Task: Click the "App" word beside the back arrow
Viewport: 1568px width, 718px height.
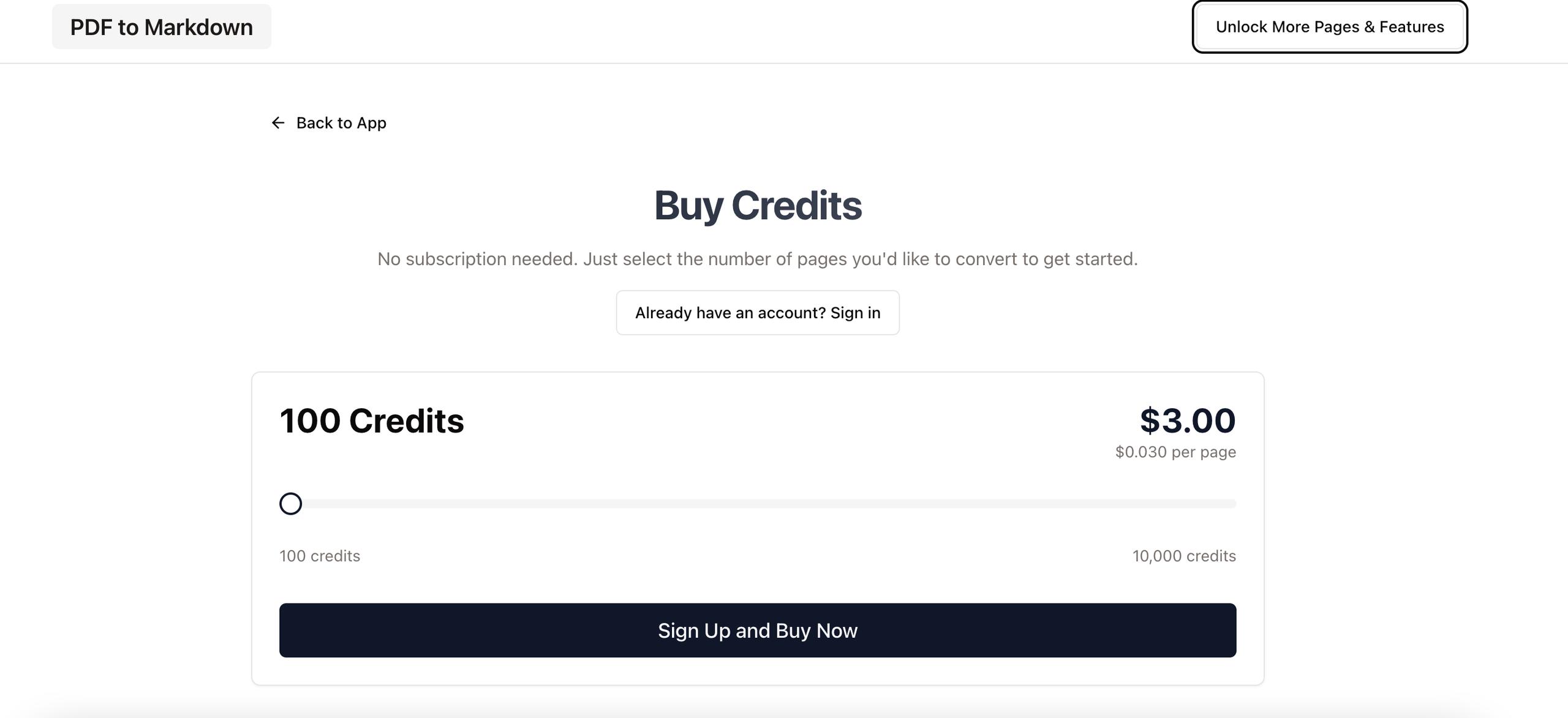Action: (371, 123)
